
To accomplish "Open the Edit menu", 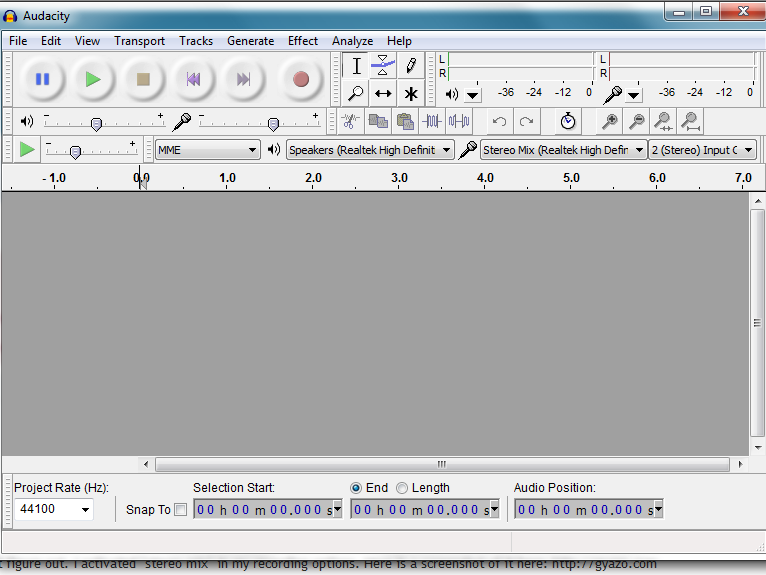I will pos(51,41).
